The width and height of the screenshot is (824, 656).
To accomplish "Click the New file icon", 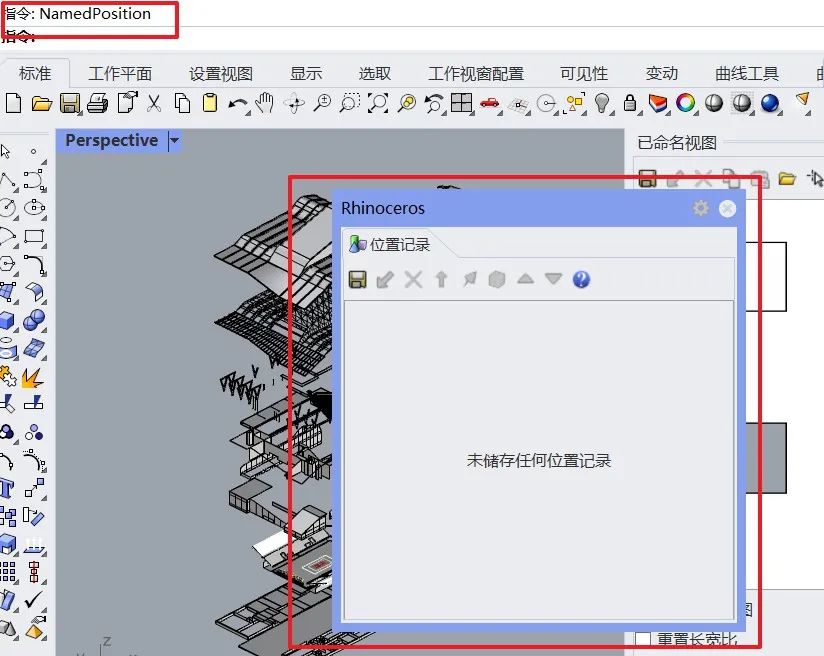I will point(13,103).
